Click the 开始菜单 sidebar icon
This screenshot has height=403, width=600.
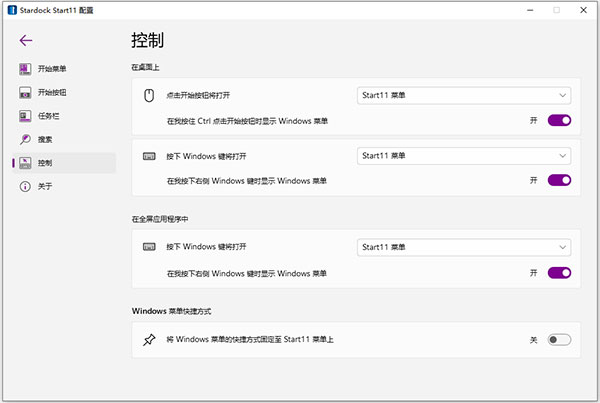click(24, 69)
